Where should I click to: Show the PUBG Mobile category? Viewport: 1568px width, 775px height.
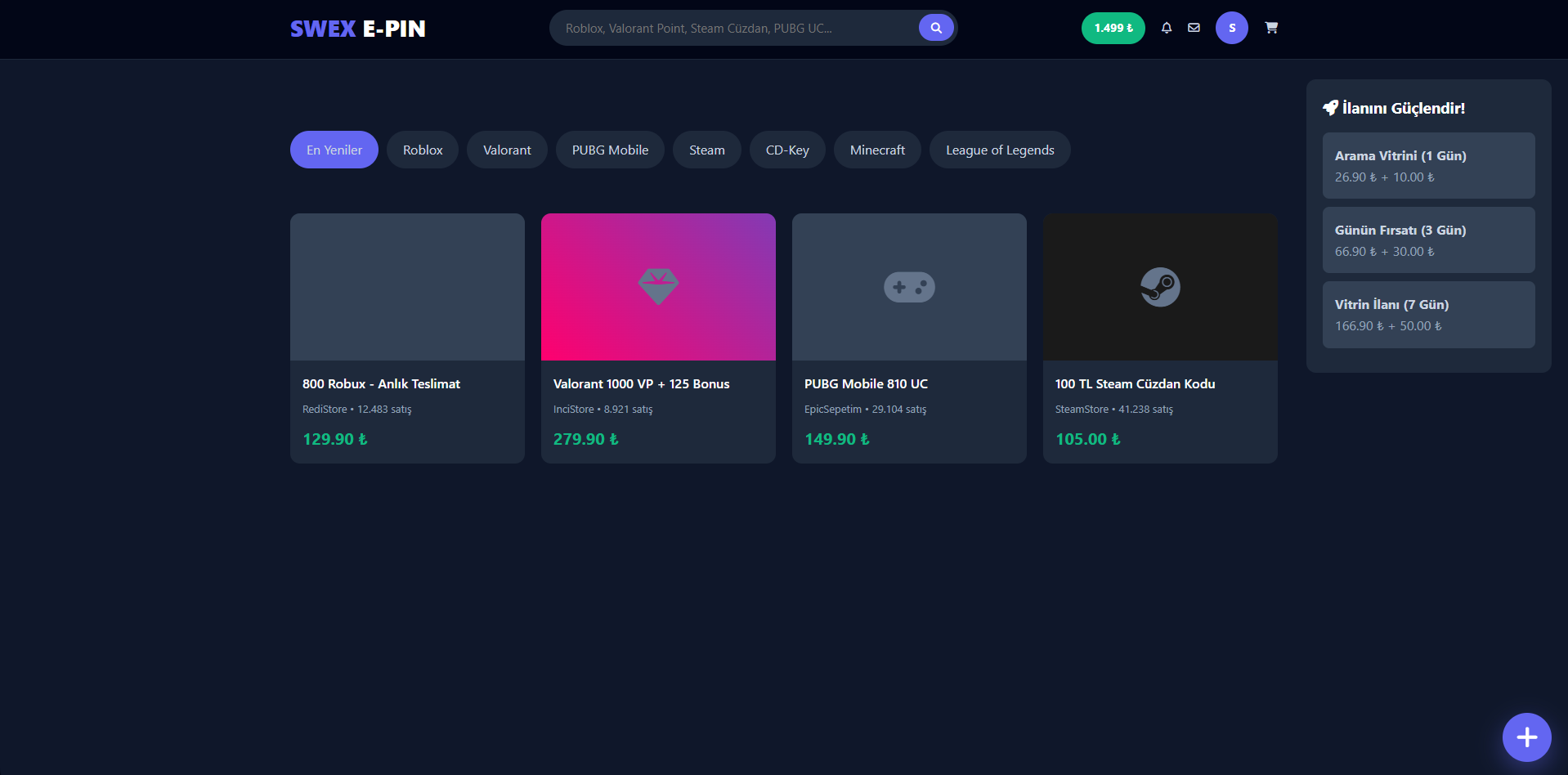[x=610, y=150]
